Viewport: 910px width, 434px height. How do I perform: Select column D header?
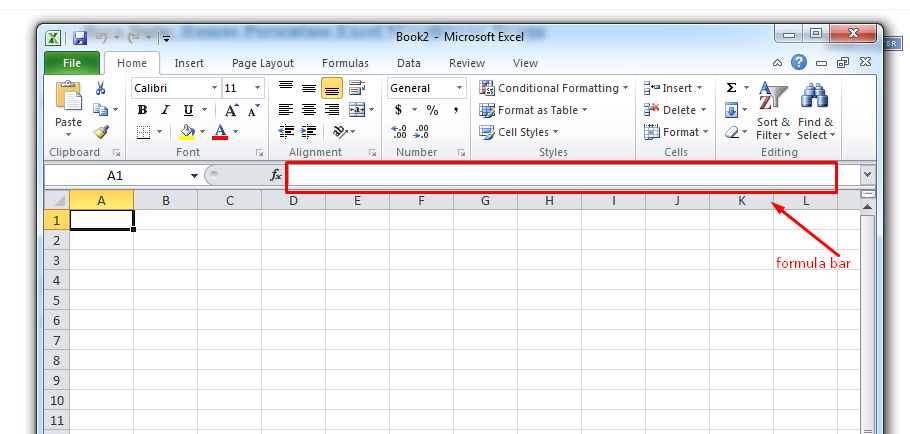tap(293, 201)
